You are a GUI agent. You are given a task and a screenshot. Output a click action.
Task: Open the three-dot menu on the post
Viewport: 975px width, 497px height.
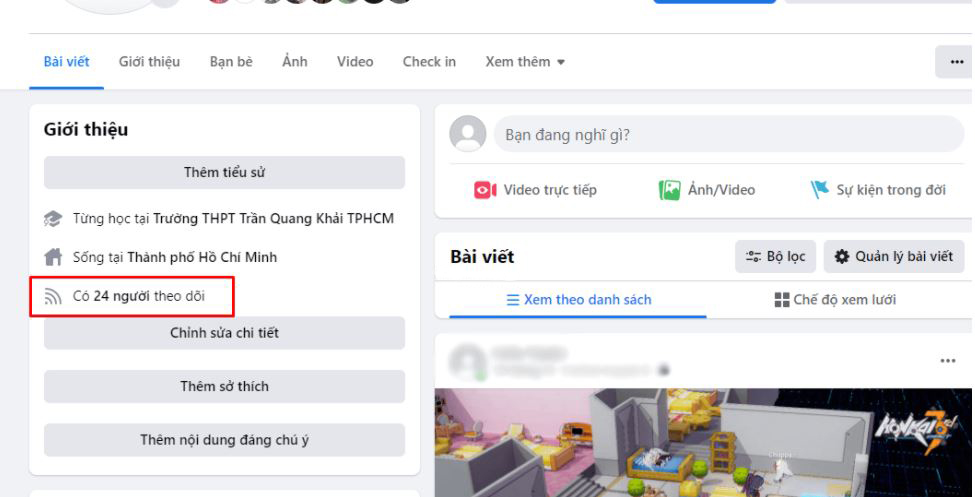[948, 361]
